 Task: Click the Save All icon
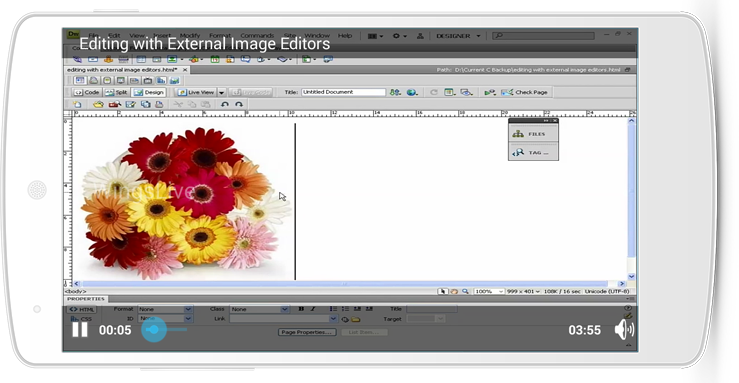[x=146, y=105]
